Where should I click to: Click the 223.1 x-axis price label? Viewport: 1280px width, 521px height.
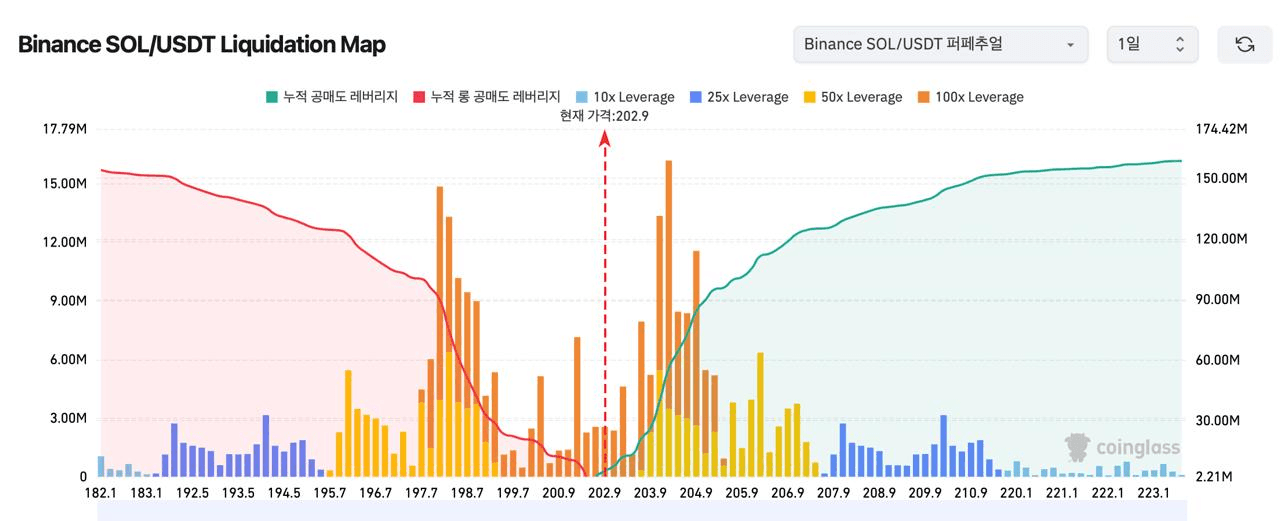(x=1154, y=493)
